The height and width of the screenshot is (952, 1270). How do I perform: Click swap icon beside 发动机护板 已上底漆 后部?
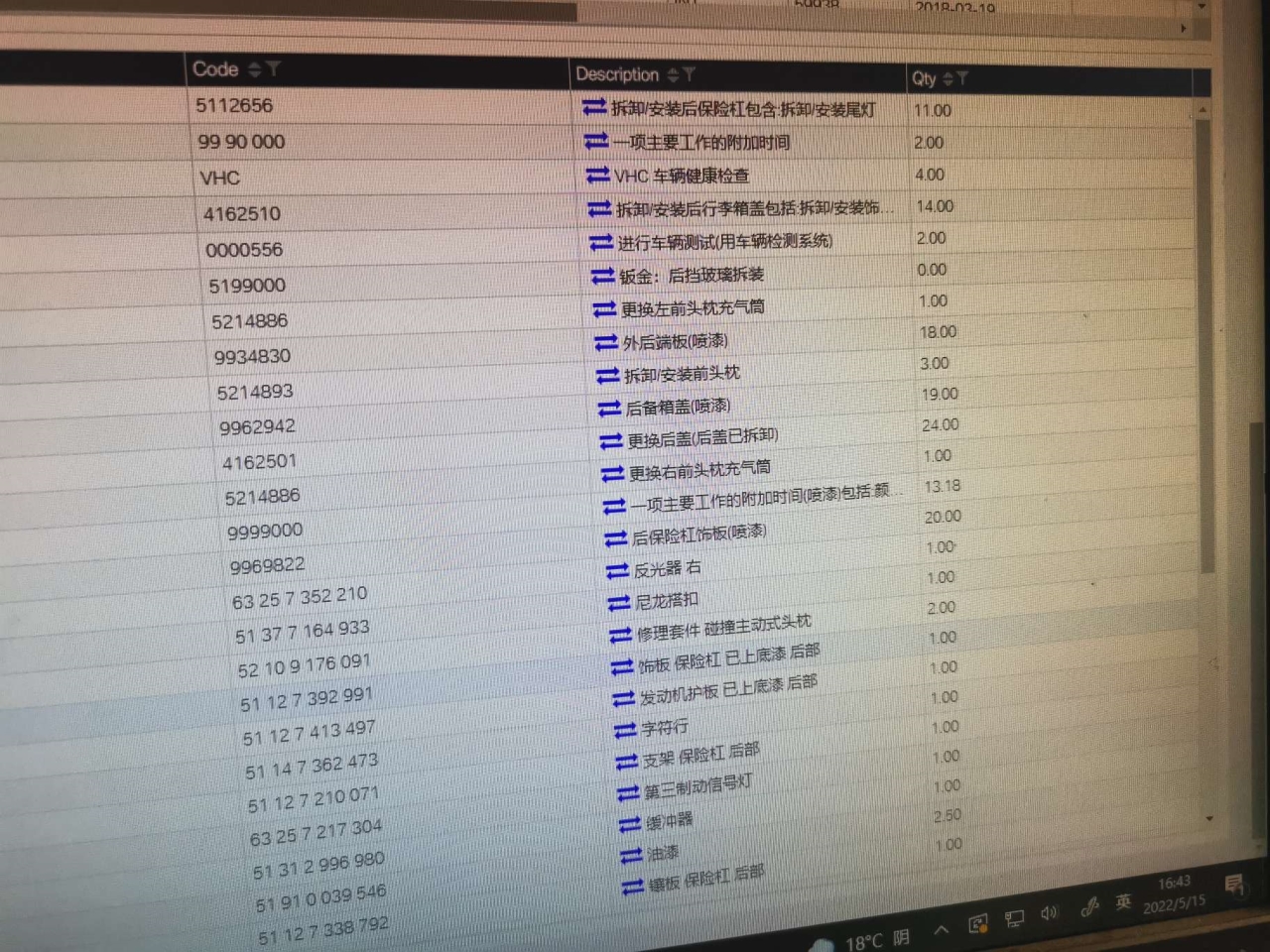(x=624, y=699)
